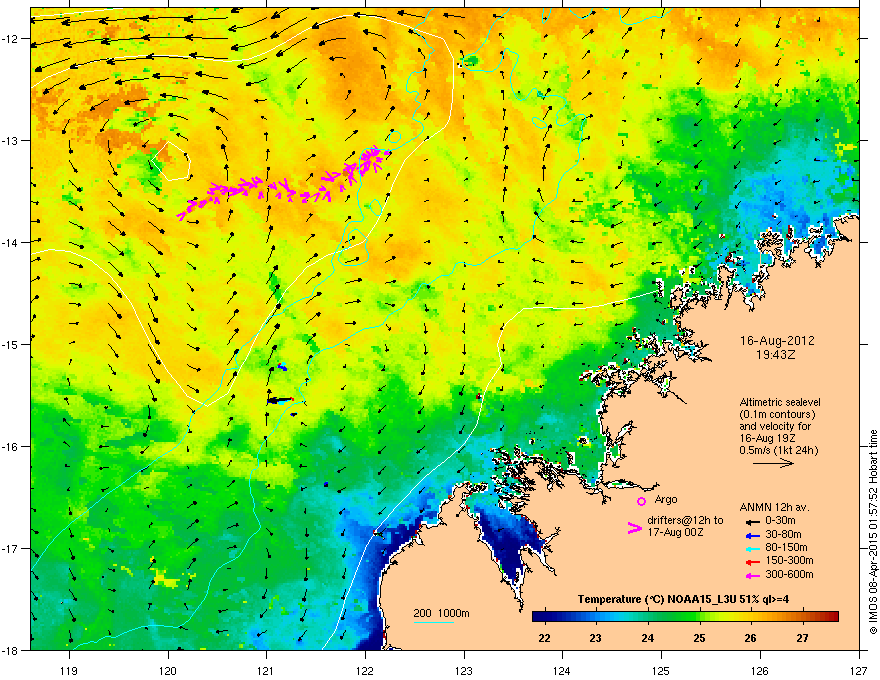
Task: Click the longitude axis label 122
Action: pyautogui.click(x=365, y=670)
